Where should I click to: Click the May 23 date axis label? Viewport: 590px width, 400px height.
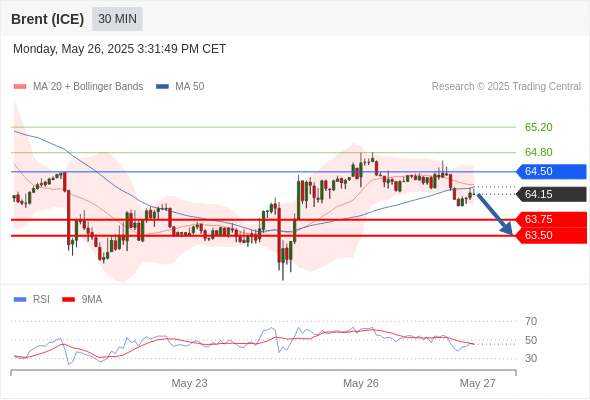pyautogui.click(x=189, y=383)
